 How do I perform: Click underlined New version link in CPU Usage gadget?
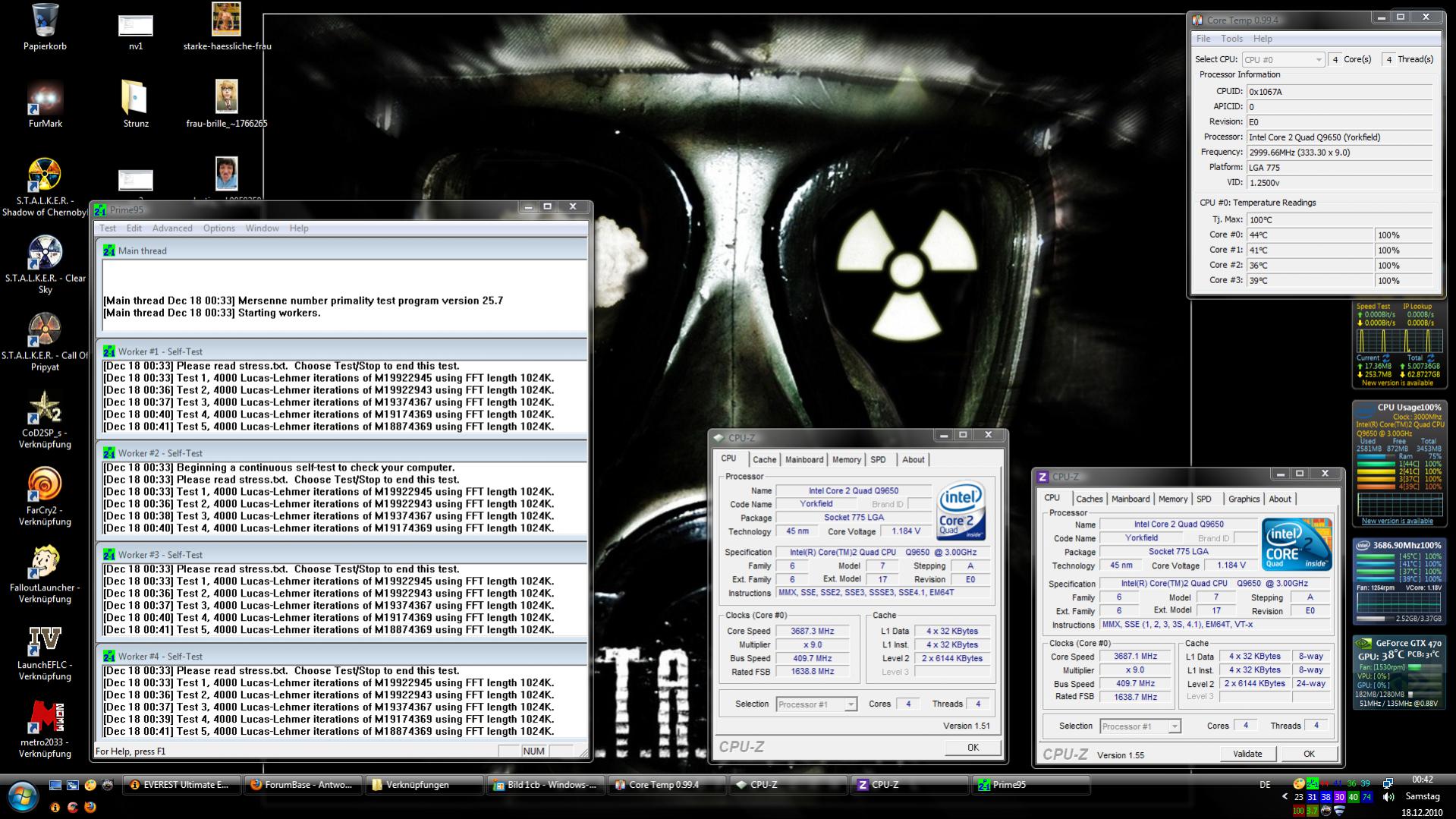tap(1397, 521)
